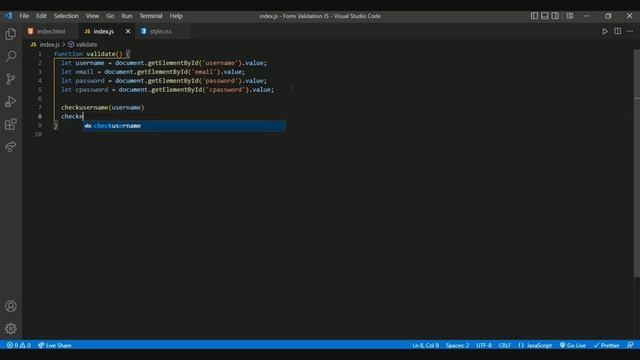
Task: Click the editor vertical scrollbar
Action: click(637, 163)
